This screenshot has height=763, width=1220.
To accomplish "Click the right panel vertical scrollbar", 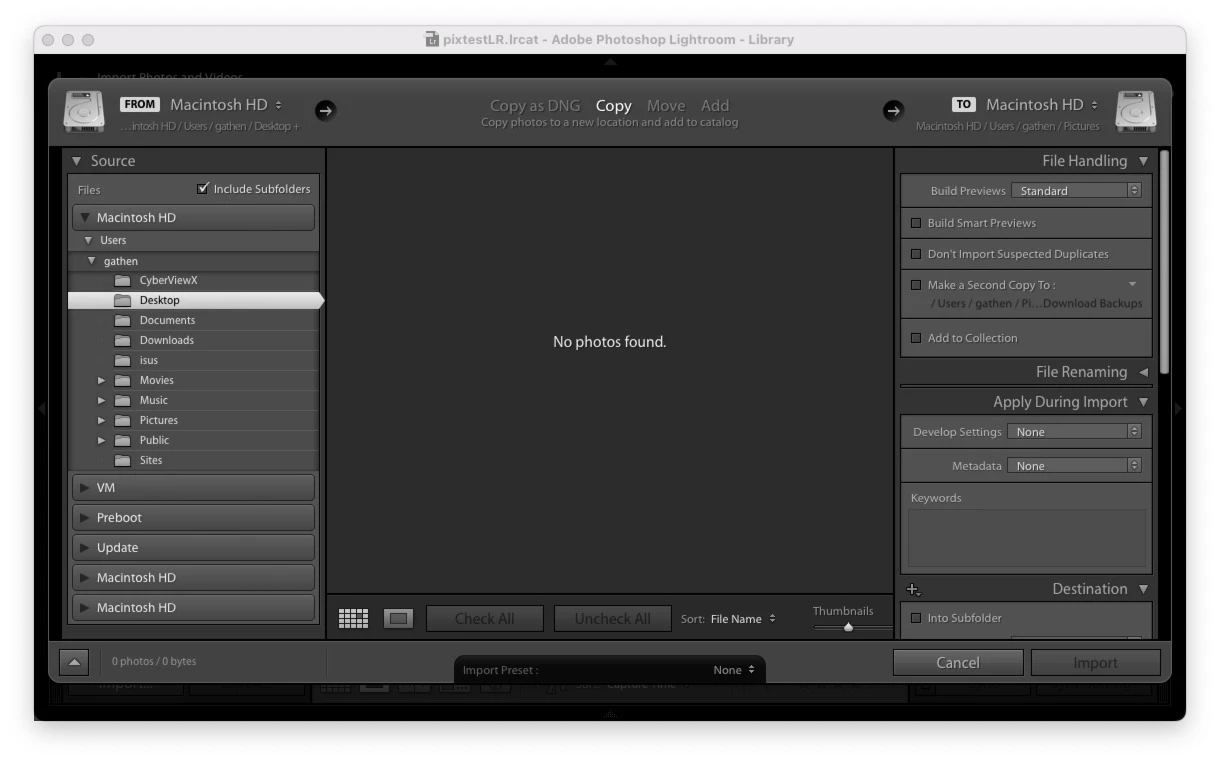I will pos(1164,262).
